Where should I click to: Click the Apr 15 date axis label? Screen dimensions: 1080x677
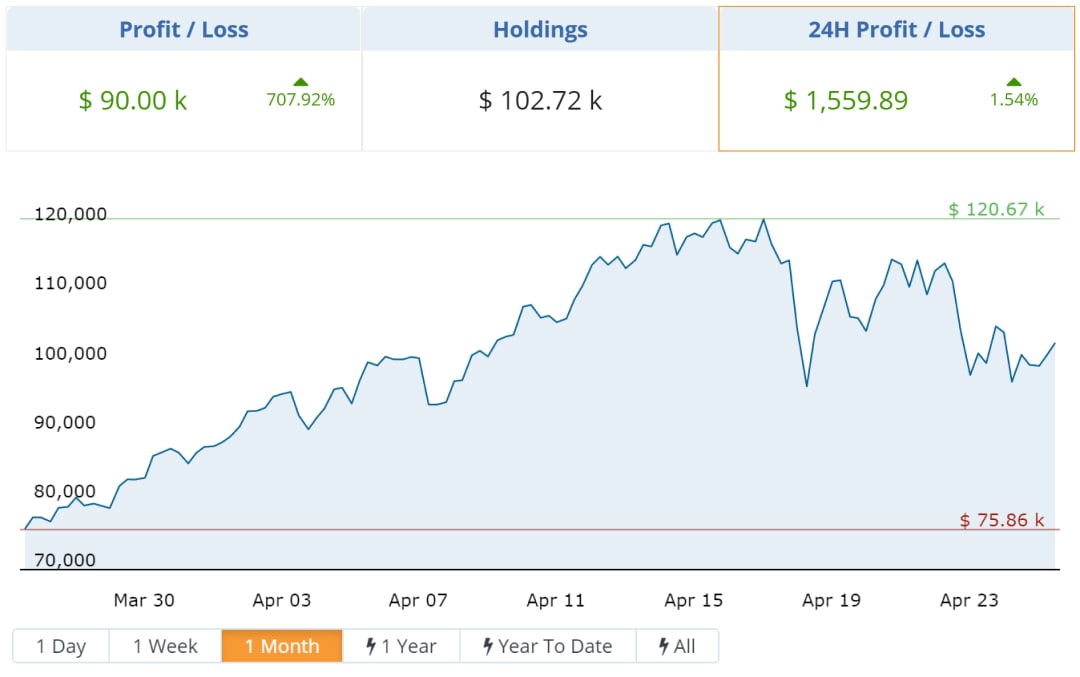click(x=693, y=600)
